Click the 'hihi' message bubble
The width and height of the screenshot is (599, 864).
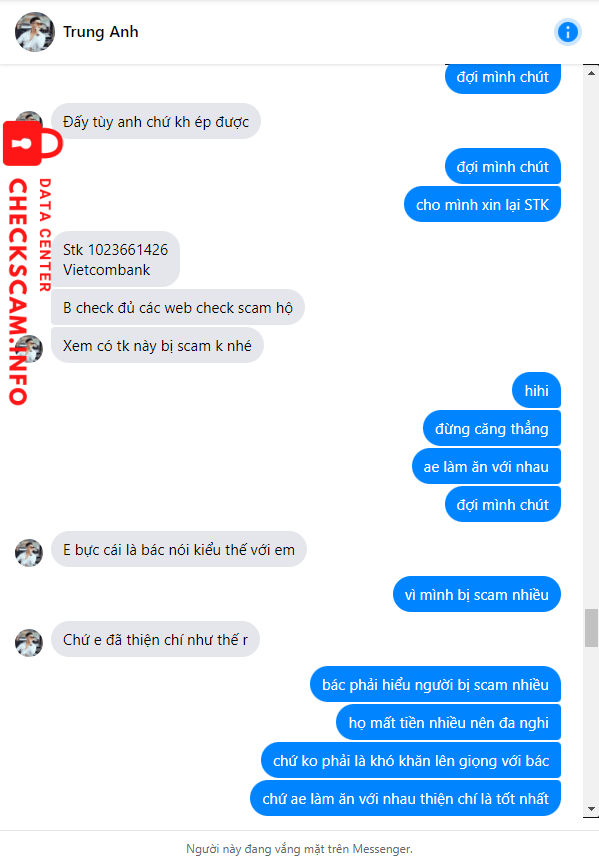click(536, 391)
